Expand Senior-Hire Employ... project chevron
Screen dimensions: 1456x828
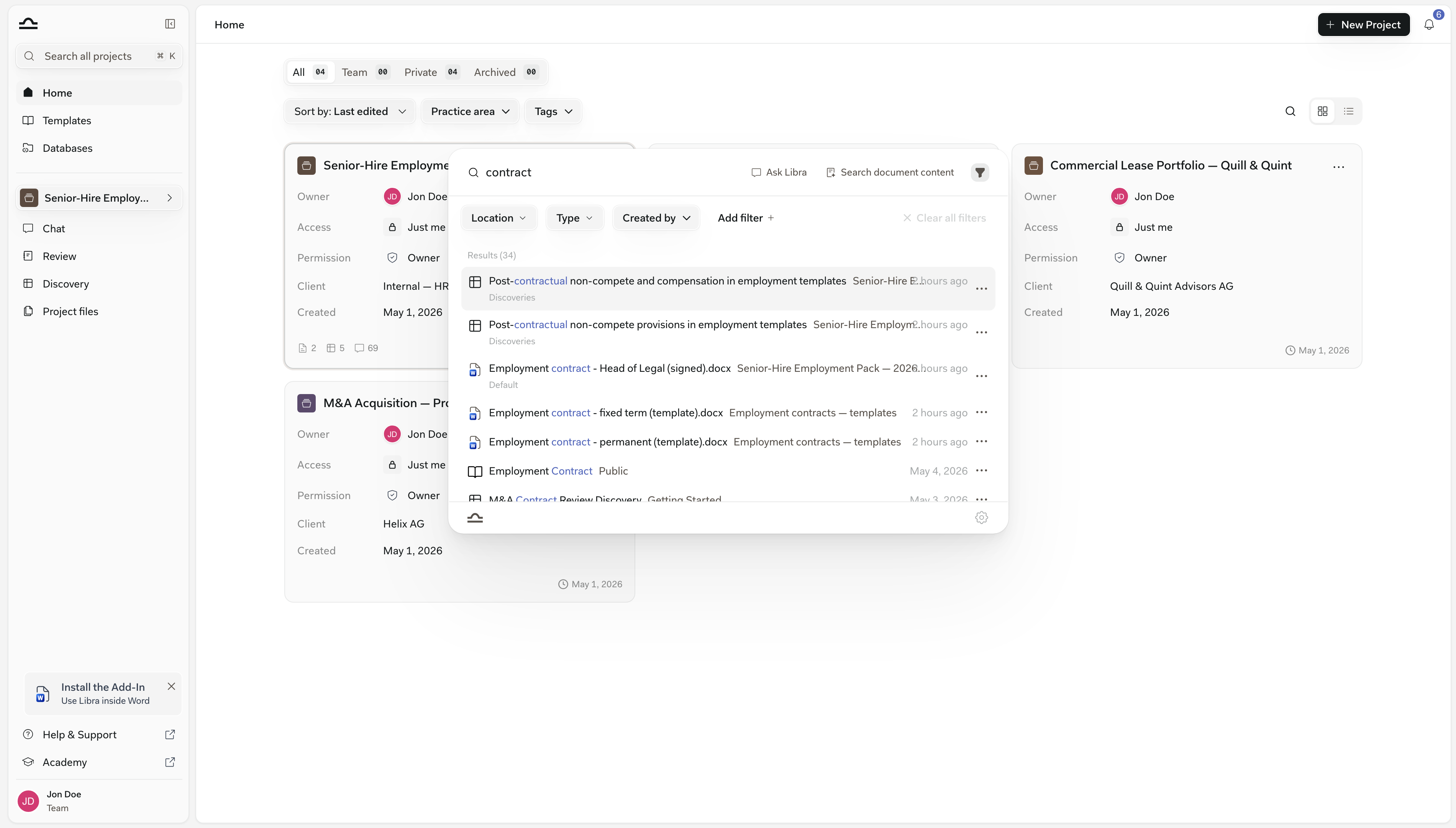tap(169, 198)
